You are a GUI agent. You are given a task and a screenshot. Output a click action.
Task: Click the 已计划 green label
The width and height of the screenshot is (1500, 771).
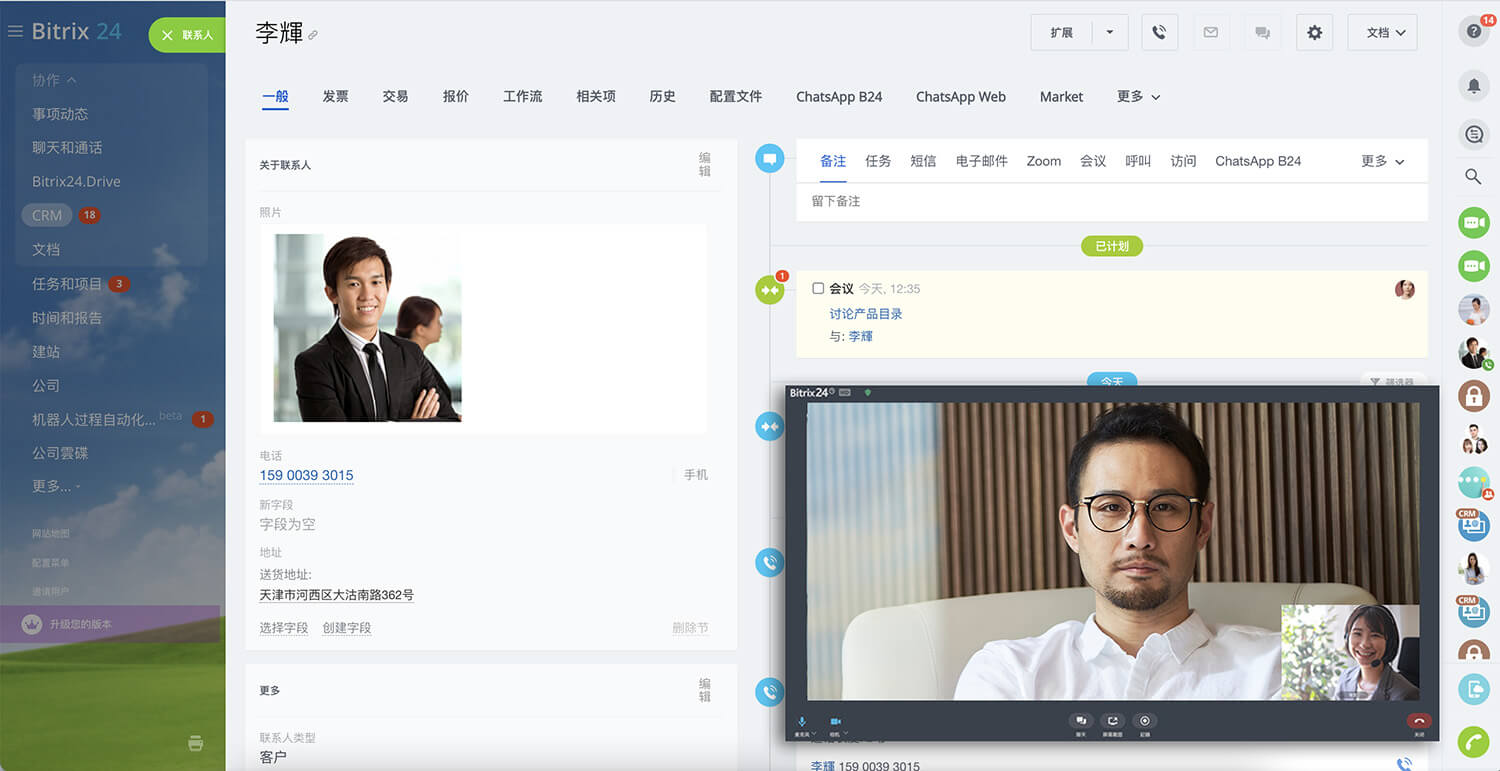[1112, 246]
